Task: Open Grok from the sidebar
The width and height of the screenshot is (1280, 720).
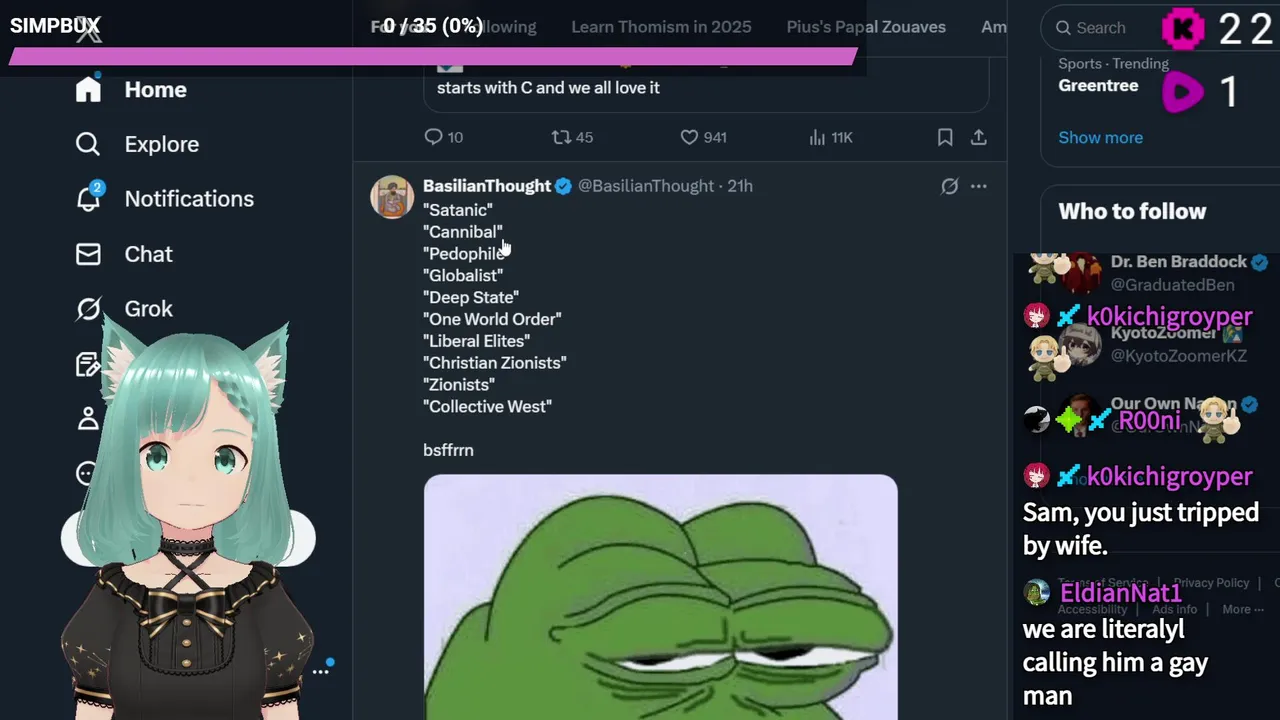Action: pyautogui.click(x=124, y=309)
